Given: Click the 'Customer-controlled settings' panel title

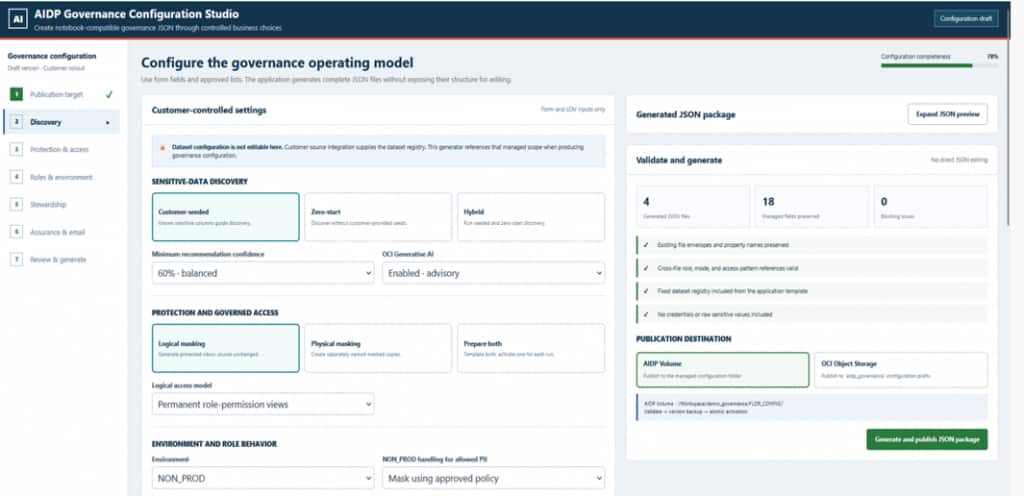Looking at the screenshot, I should pyautogui.click(x=209, y=110).
